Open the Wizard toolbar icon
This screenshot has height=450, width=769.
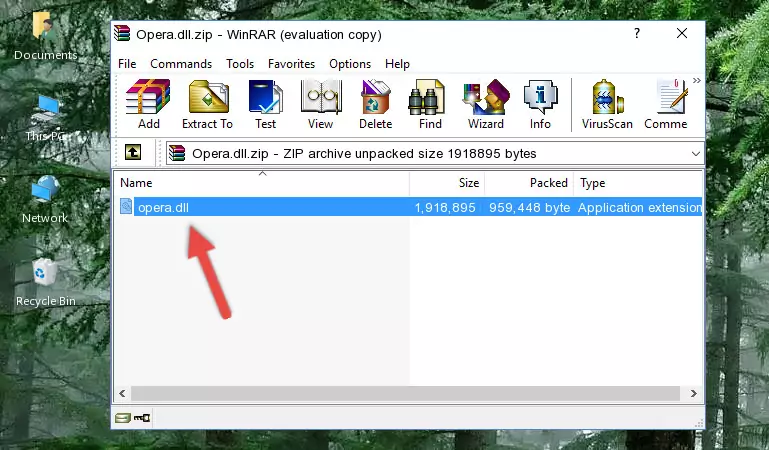point(486,104)
